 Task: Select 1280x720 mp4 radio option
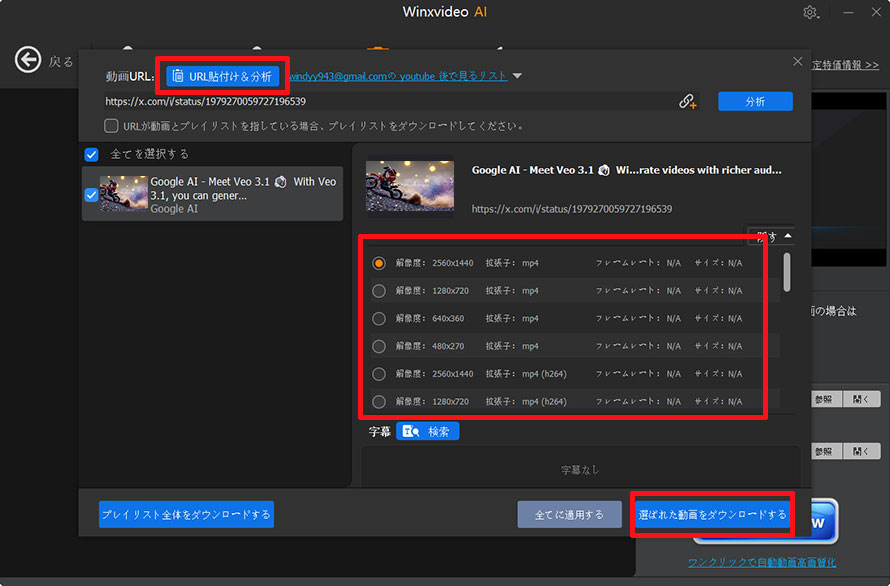(379, 291)
